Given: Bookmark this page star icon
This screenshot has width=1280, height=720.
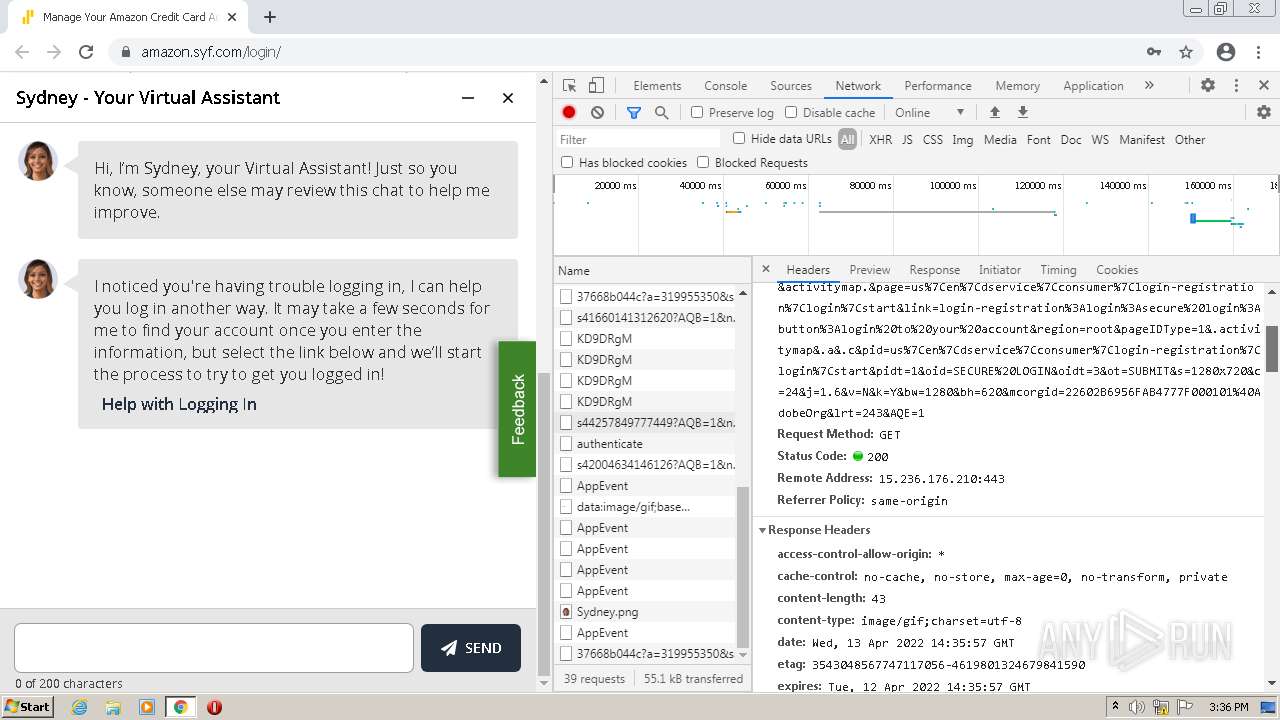Looking at the screenshot, I should (x=1186, y=52).
